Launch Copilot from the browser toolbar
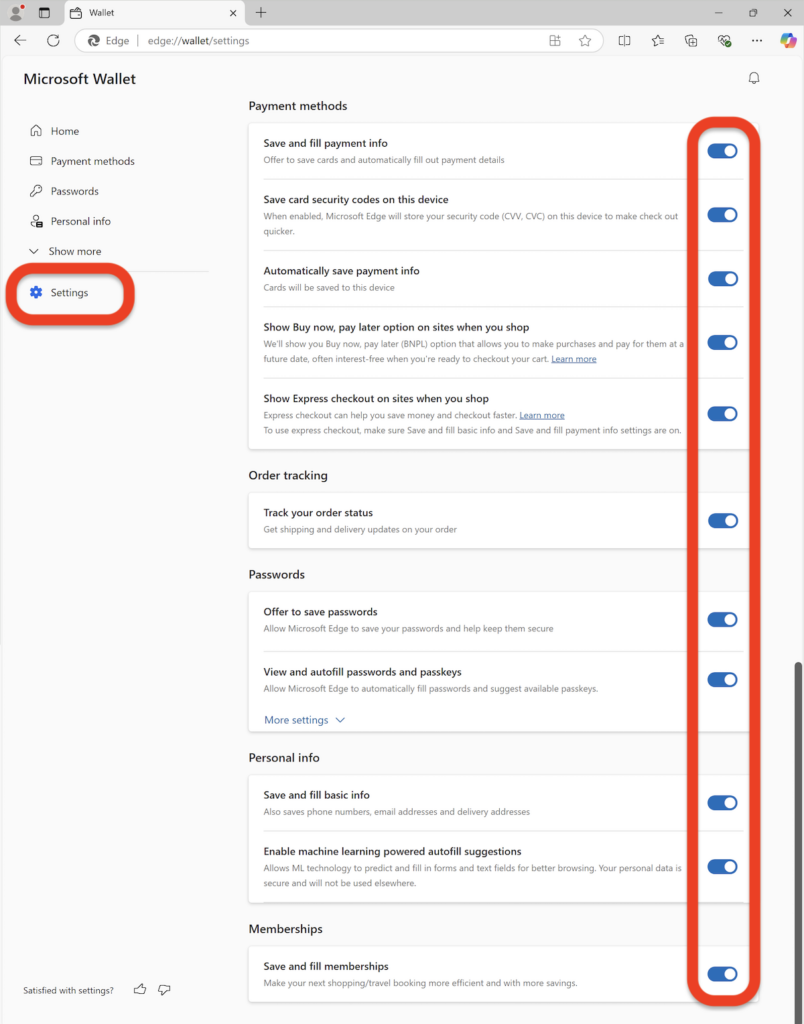Image resolution: width=804 pixels, height=1024 pixels. click(x=787, y=40)
